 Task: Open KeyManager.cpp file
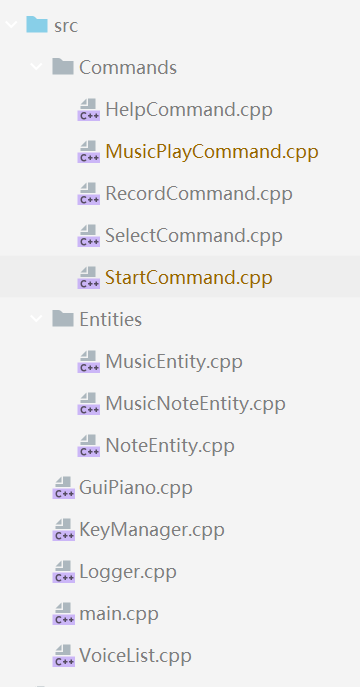pyautogui.click(x=152, y=530)
